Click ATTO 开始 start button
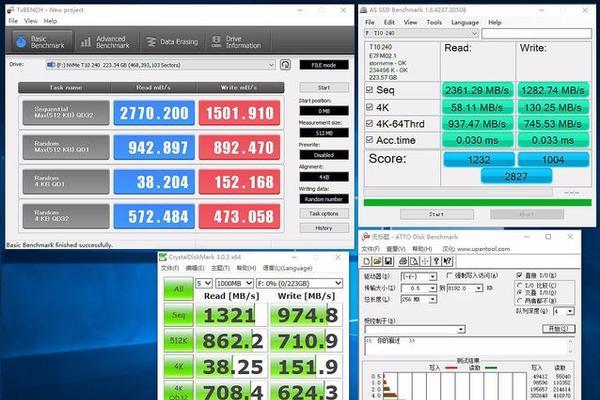600x400 pixels. point(559,329)
